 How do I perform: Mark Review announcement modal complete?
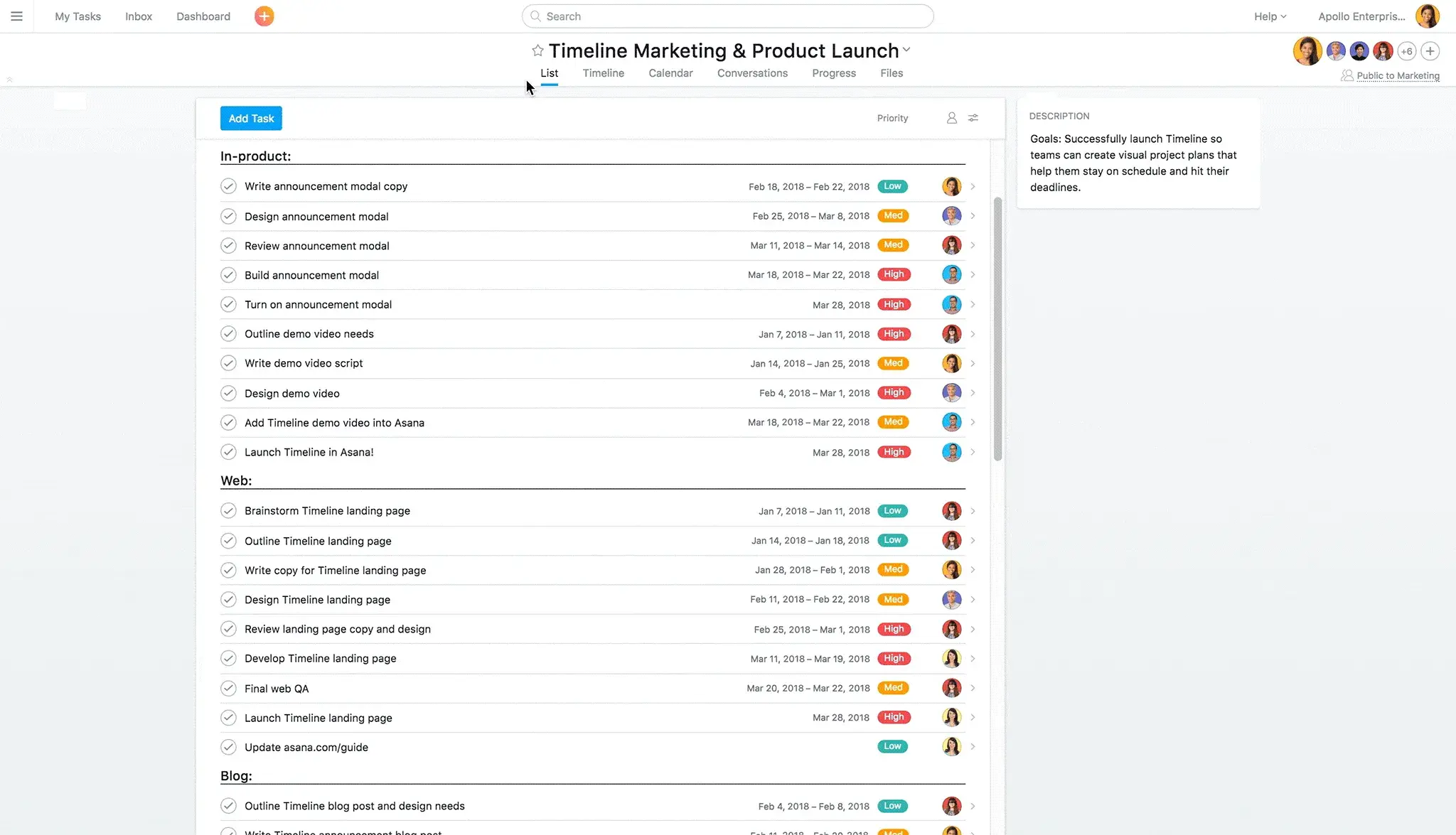228,246
